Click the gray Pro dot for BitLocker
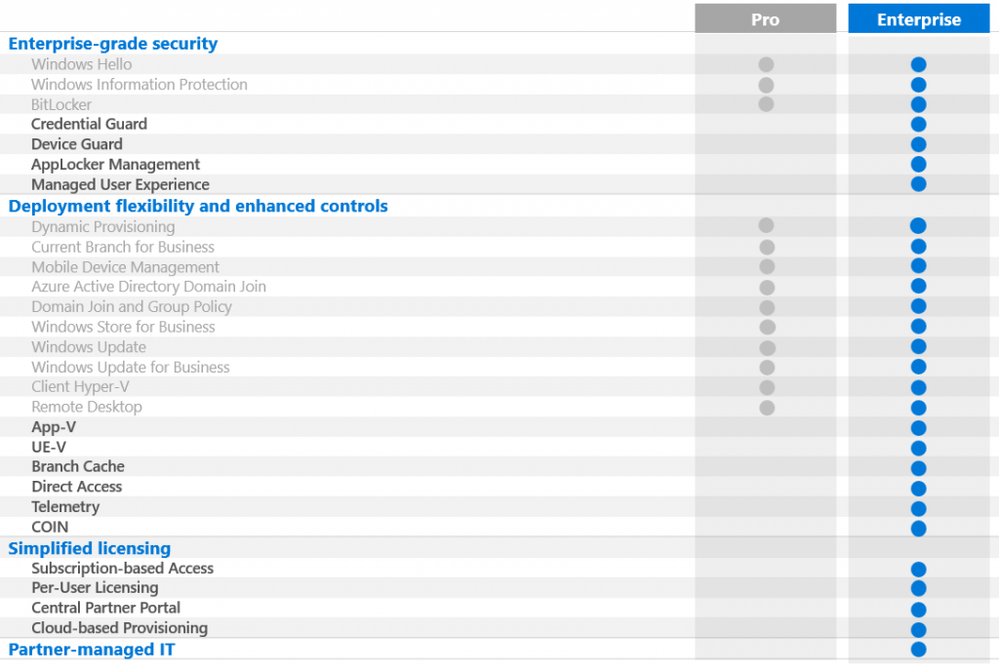This screenshot has height=668, width=999. pyautogui.click(x=766, y=104)
